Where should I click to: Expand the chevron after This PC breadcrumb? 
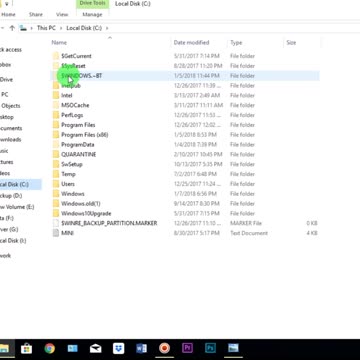[61, 28]
